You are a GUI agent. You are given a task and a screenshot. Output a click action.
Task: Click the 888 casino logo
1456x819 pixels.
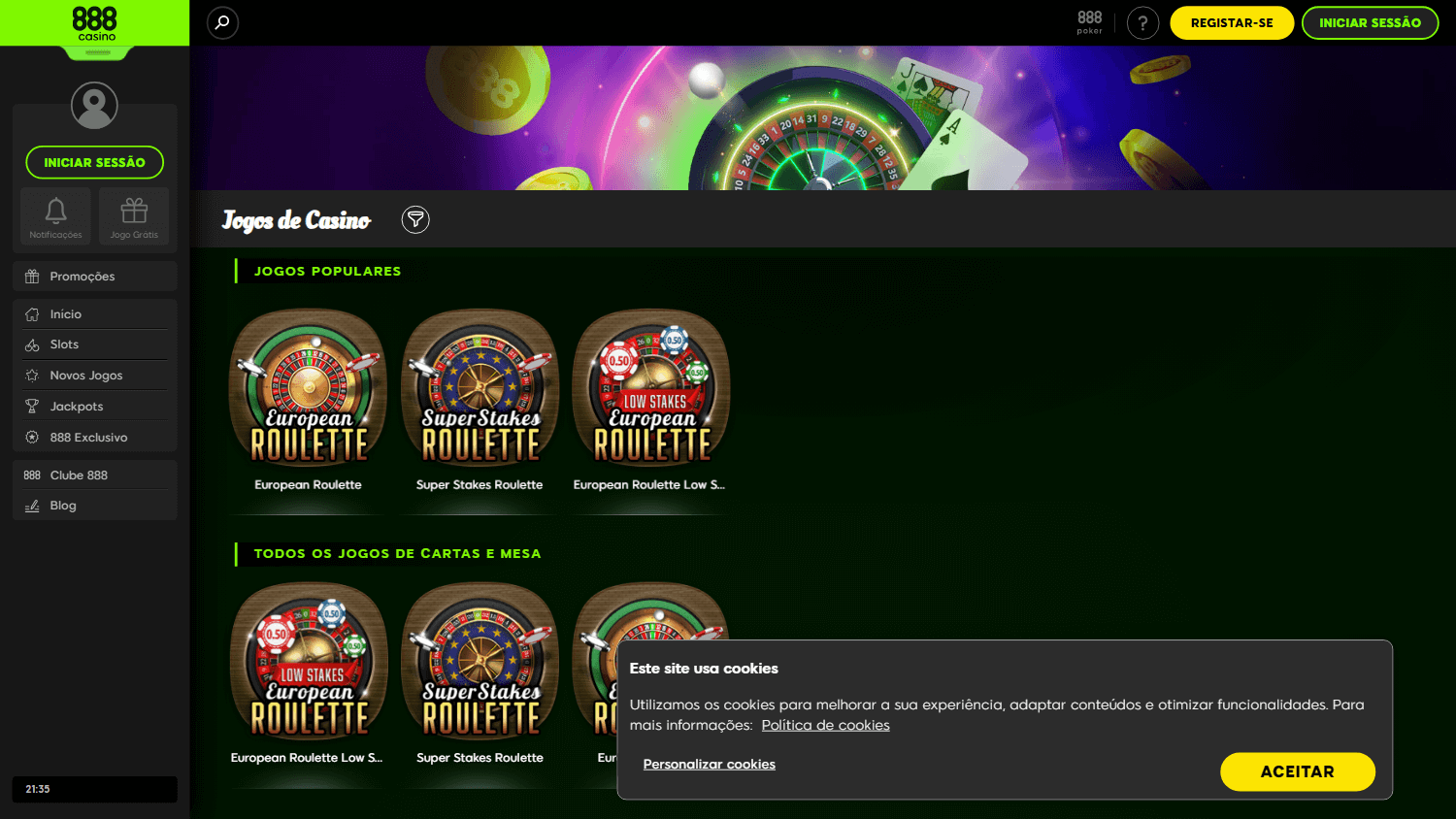click(95, 23)
